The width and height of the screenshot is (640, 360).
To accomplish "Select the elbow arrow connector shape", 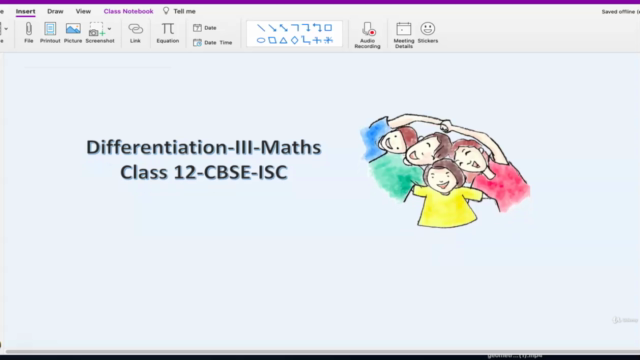I will tap(306, 28).
